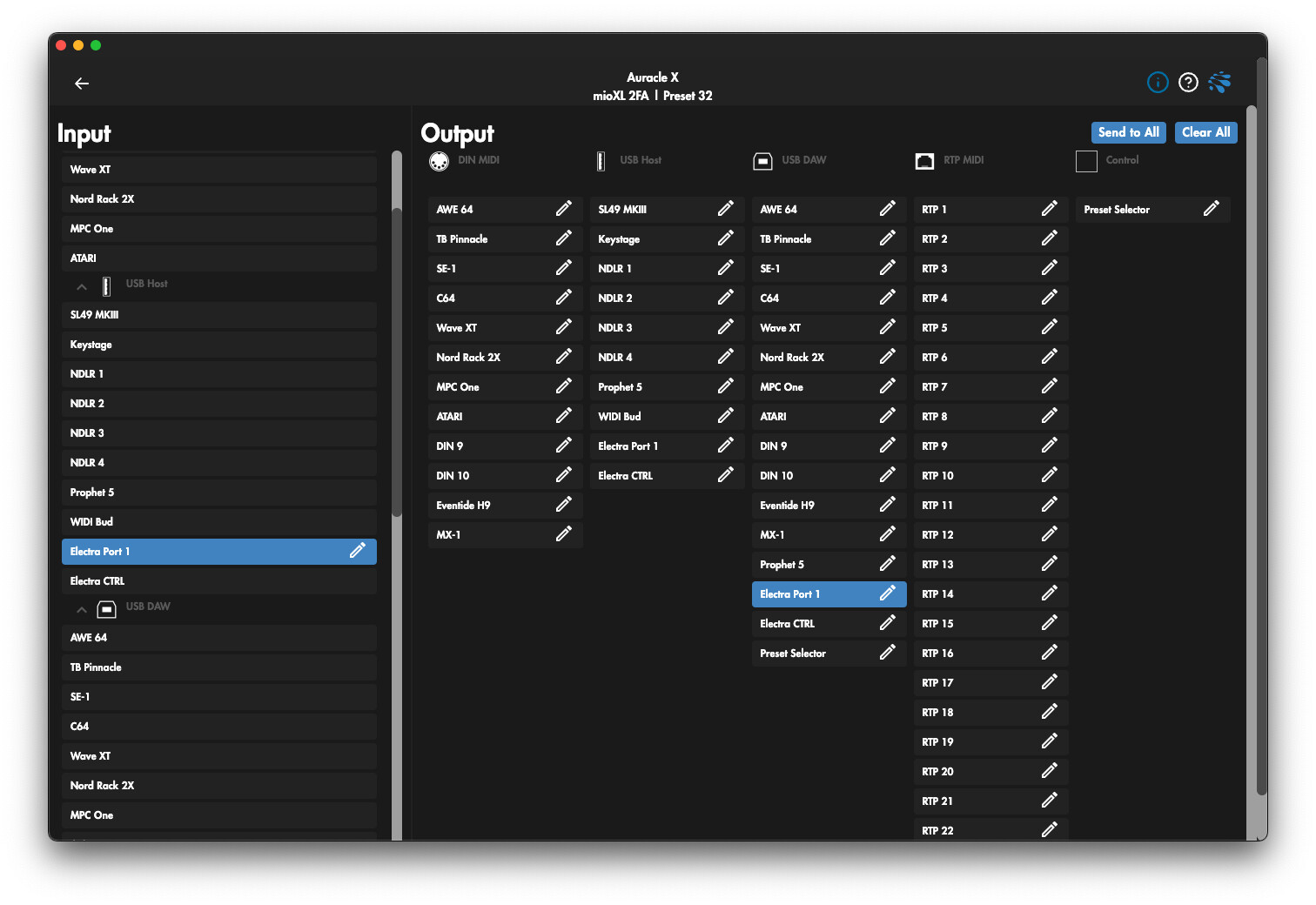Toggle routing to Electra Port 1 USB DAW output
The height and width of the screenshot is (905, 1316).
[829, 594]
